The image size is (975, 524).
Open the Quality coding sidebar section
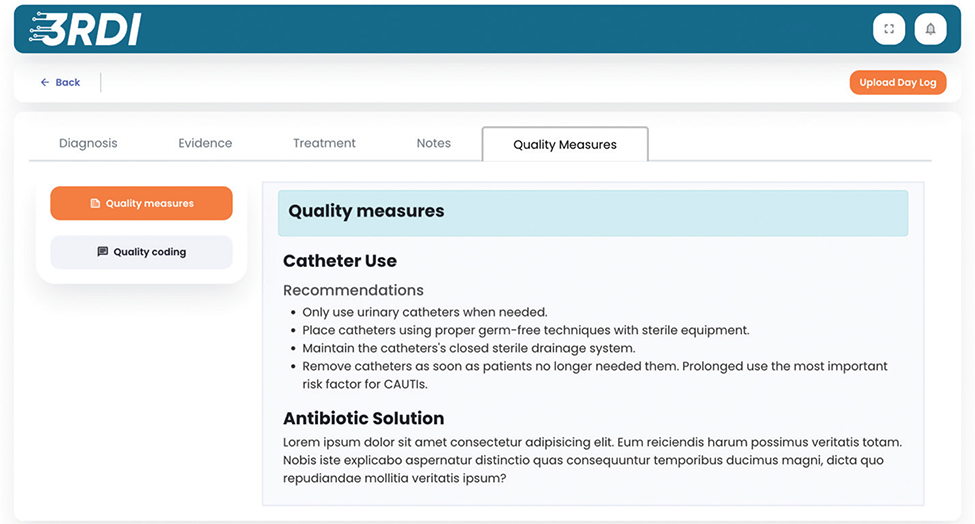point(141,252)
